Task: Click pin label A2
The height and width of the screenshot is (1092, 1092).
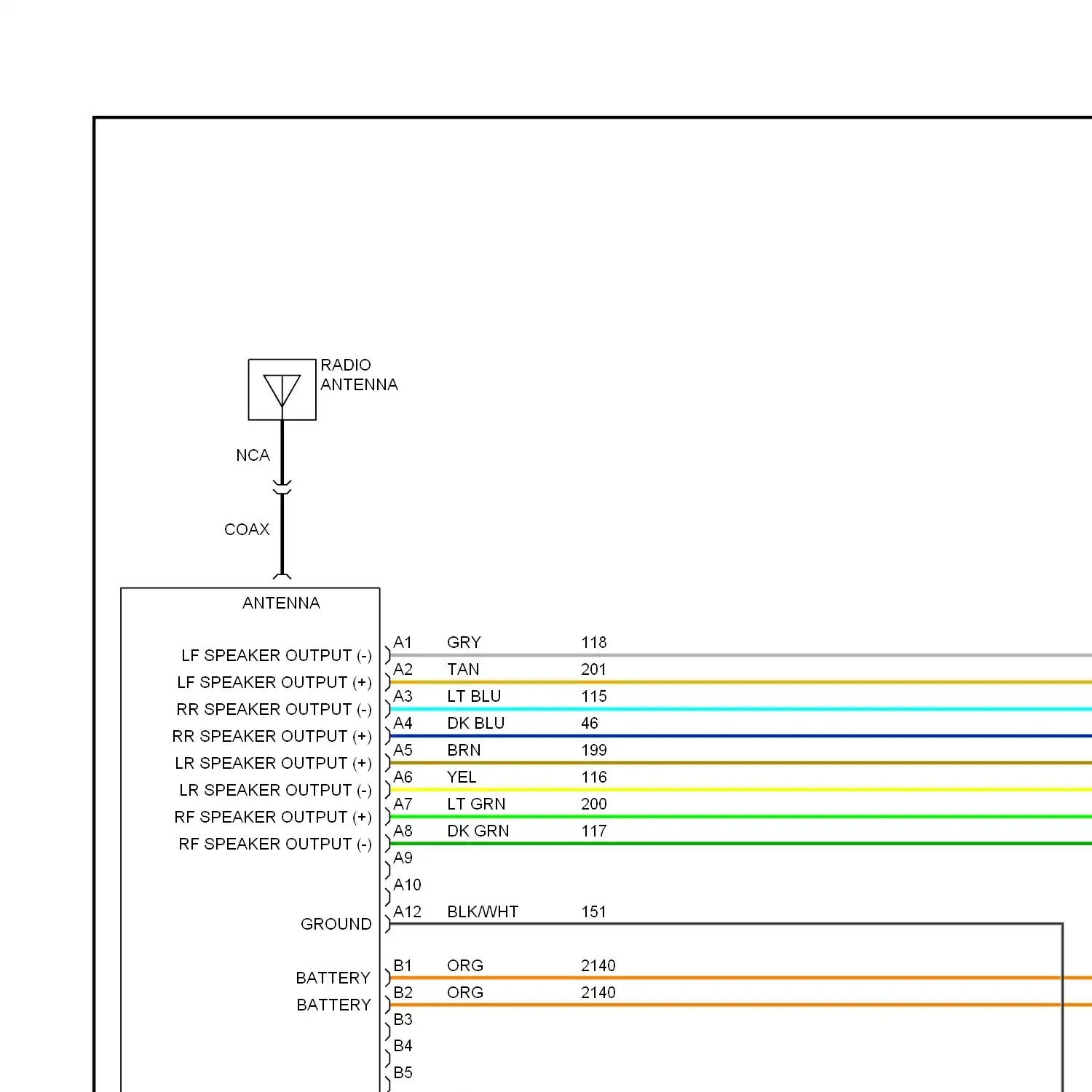Action: coord(403,670)
